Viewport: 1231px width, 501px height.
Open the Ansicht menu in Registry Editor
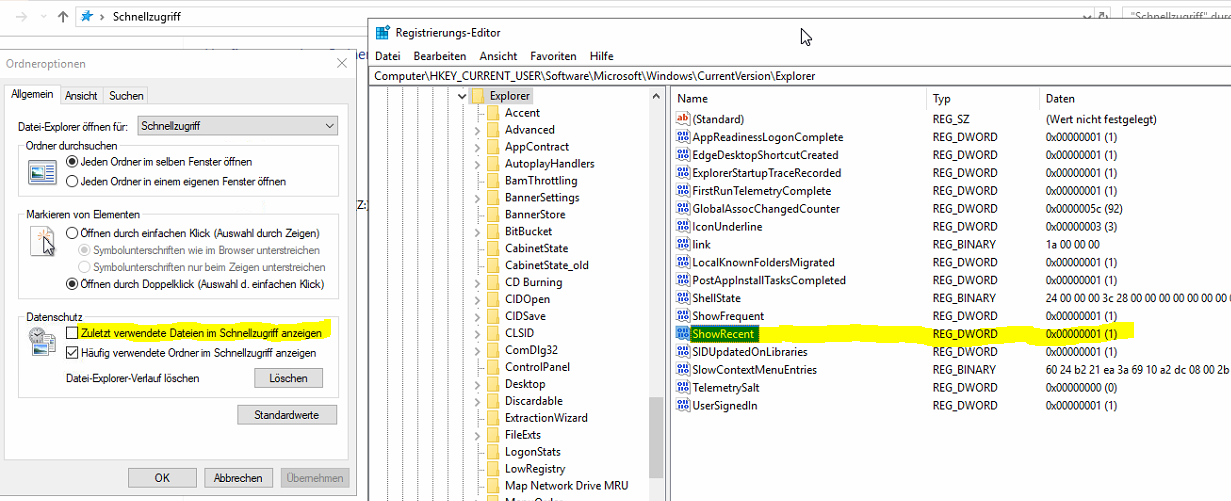[498, 56]
